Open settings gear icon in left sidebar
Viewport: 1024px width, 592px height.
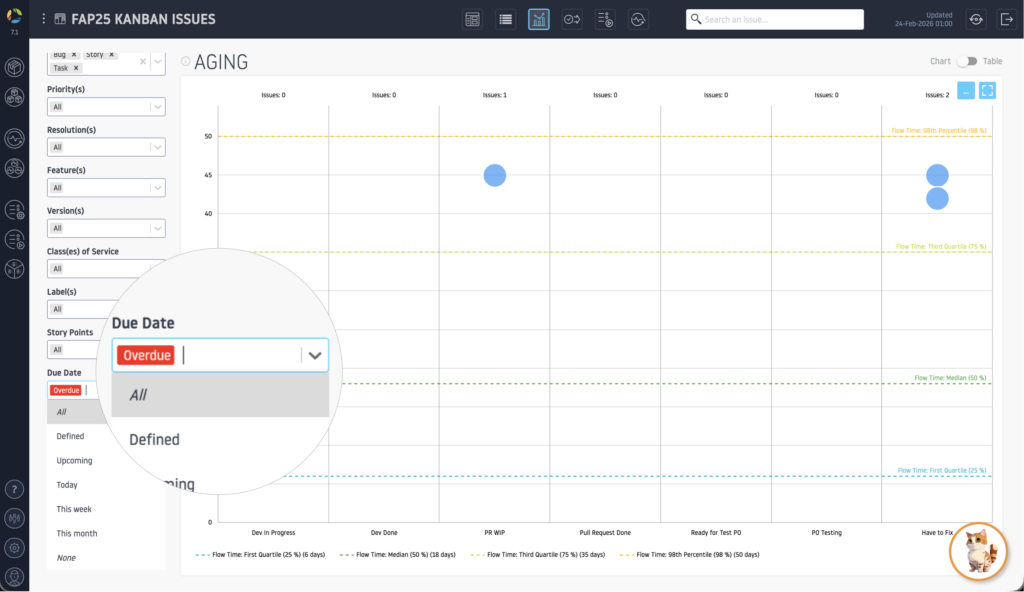click(15, 547)
